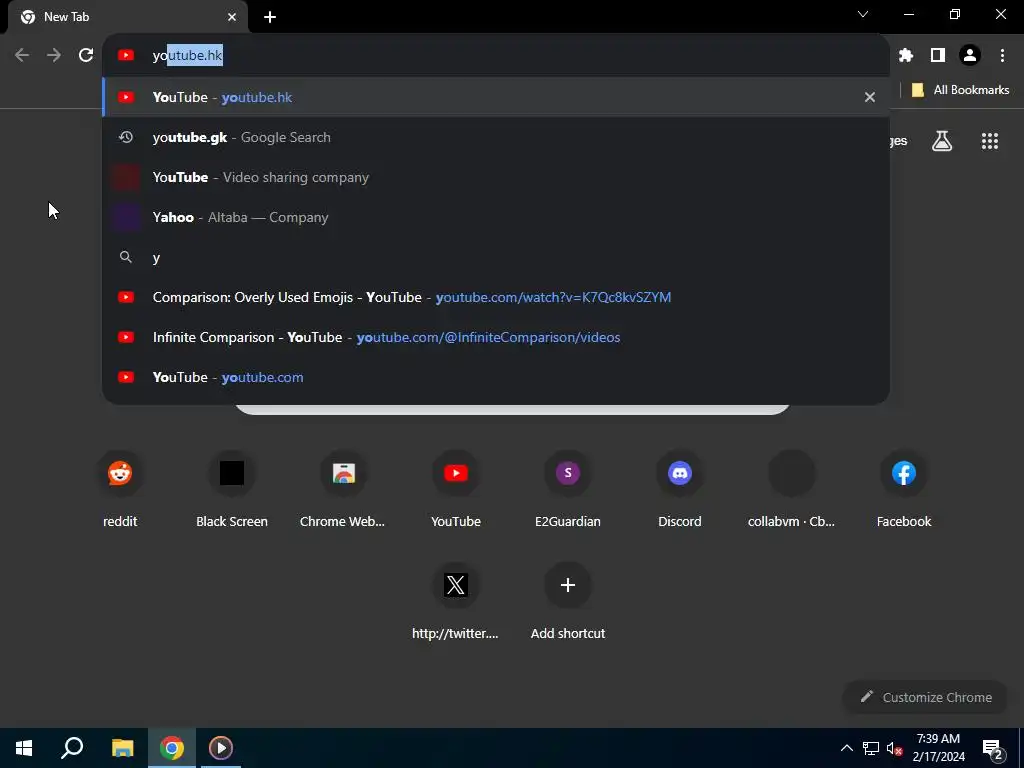Open the media player taskbar icon
The height and width of the screenshot is (768, 1024).
click(x=221, y=748)
